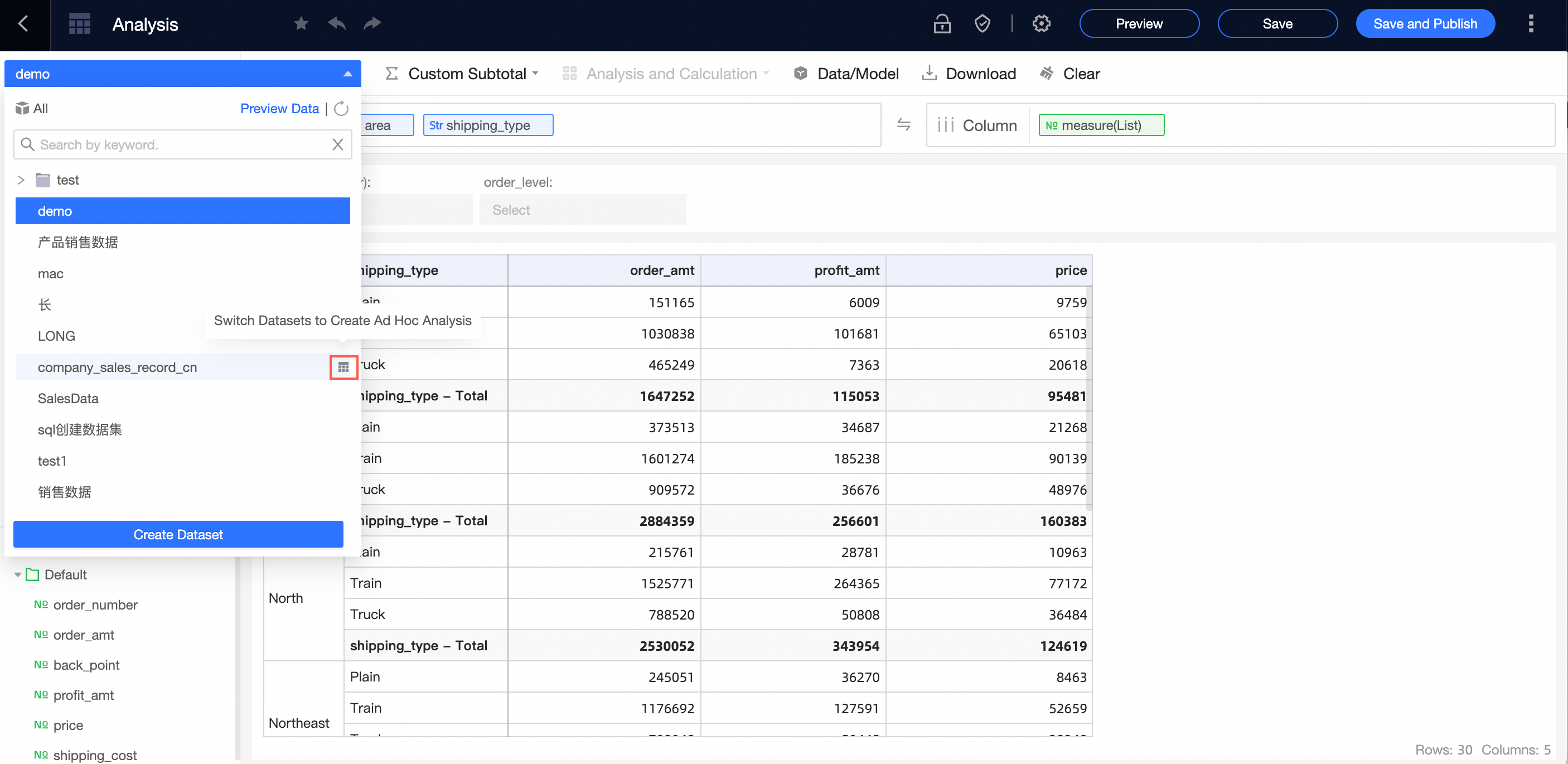Click the Create Dataset button
The height and width of the screenshot is (764, 1568).
point(178,534)
